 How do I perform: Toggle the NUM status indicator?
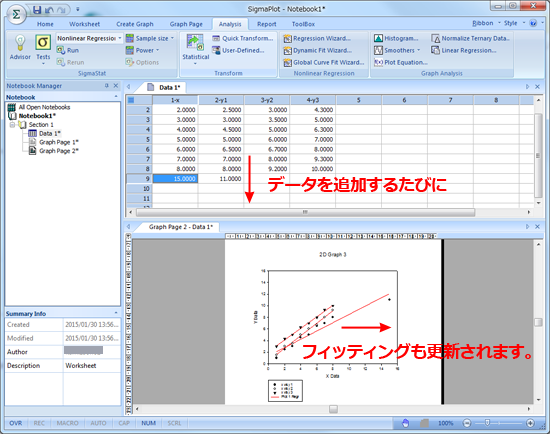(148, 423)
